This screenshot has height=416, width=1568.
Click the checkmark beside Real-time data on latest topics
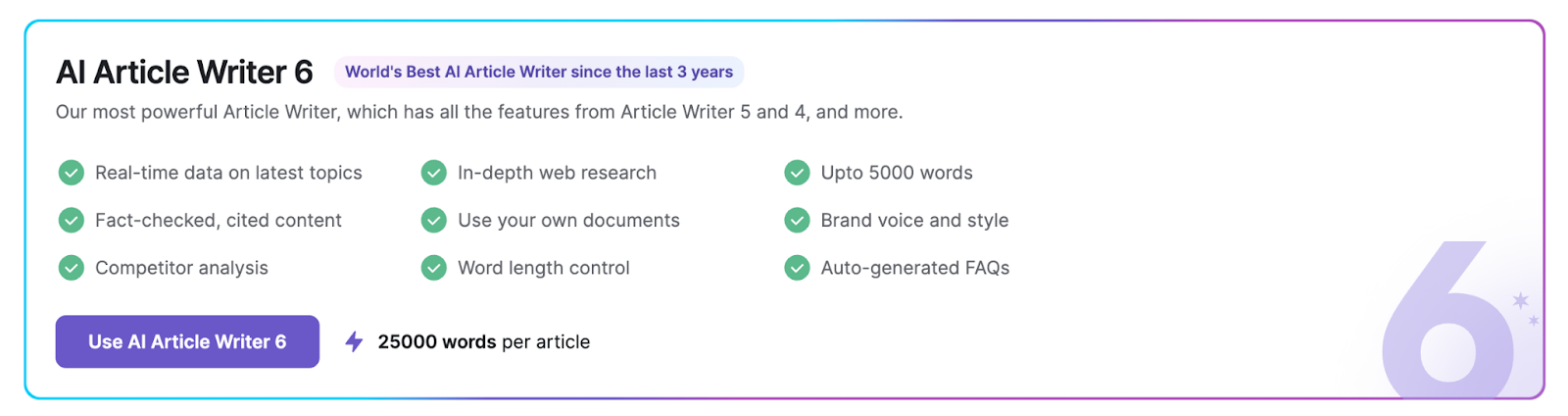[x=72, y=173]
